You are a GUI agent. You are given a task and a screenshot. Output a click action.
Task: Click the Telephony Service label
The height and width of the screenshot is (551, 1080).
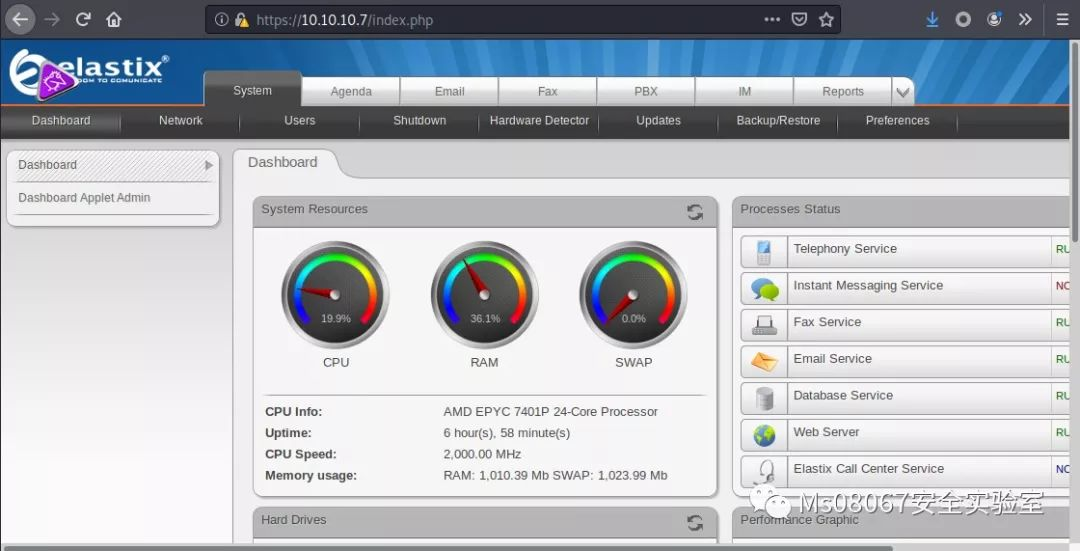pyautogui.click(x=845, y=249)
